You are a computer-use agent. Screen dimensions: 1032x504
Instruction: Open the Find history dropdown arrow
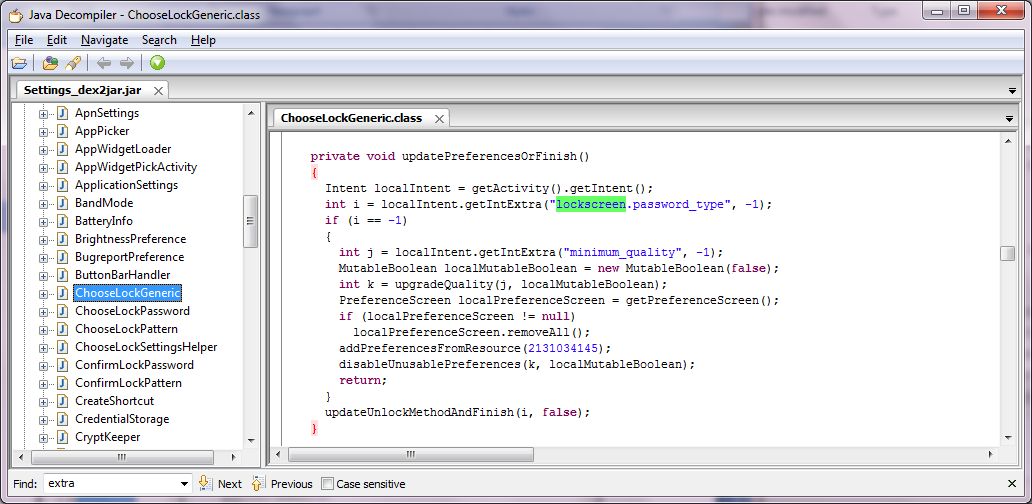pos(184,484)
